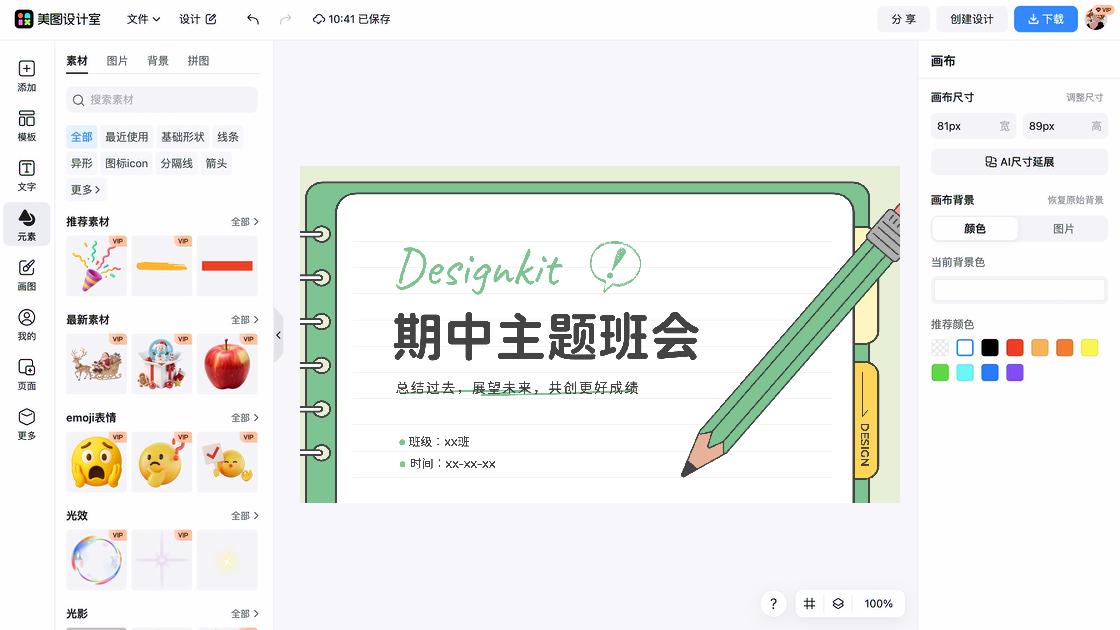Image resolution: width=1120 pixels, height=630 pixels.
Task: Select the 颜色 background option
Action: (975, 229)
